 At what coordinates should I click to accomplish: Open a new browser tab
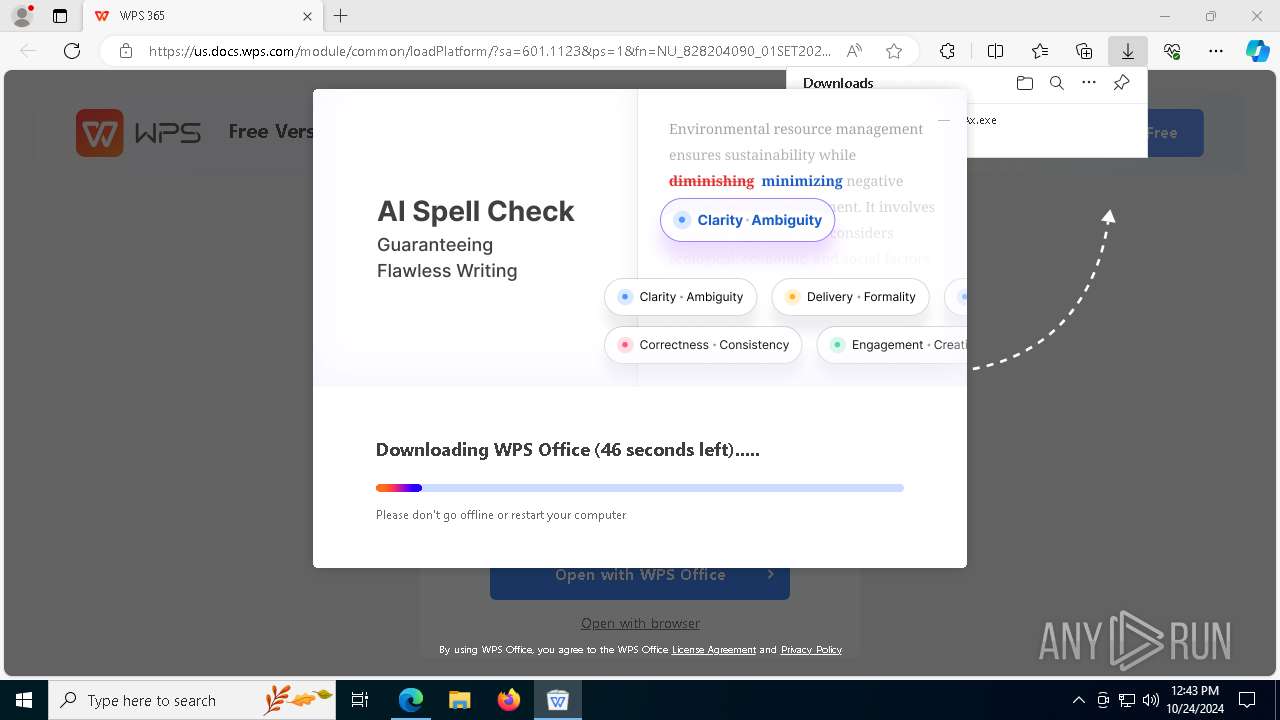(x=341, y=16)
